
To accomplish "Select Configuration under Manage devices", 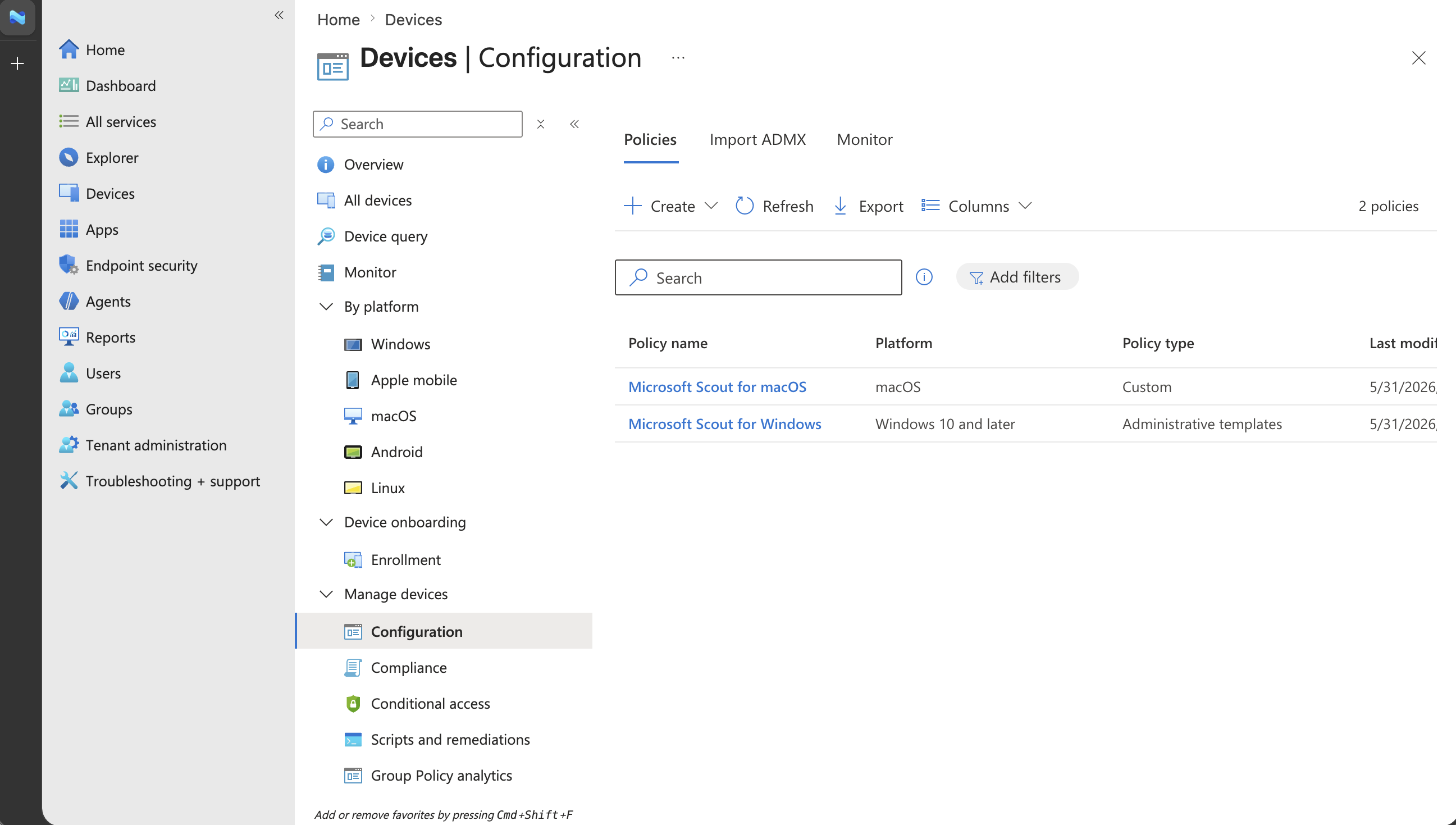I will pyautogui.click(x=444, y=631).
